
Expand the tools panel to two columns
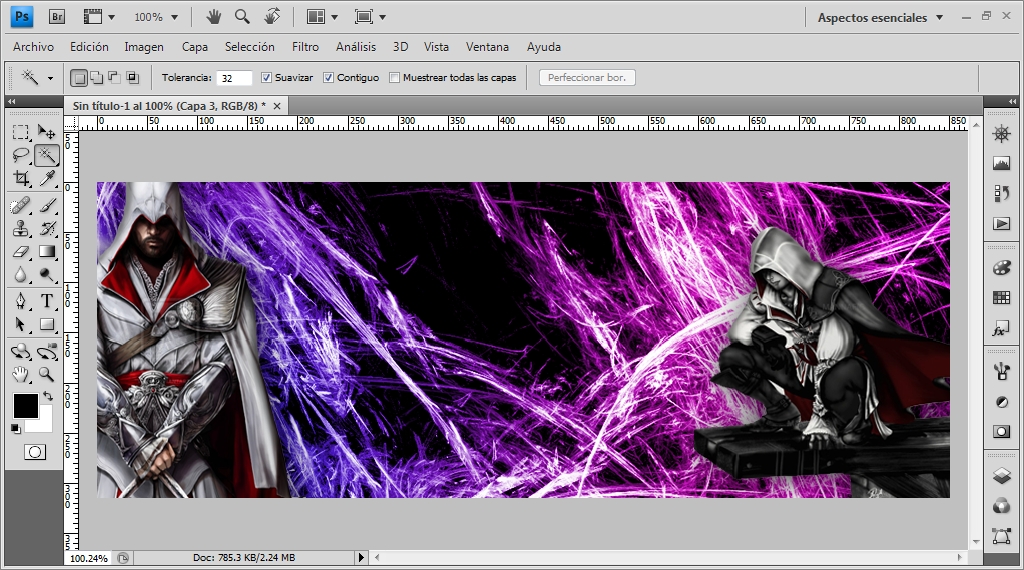[11, 102]
